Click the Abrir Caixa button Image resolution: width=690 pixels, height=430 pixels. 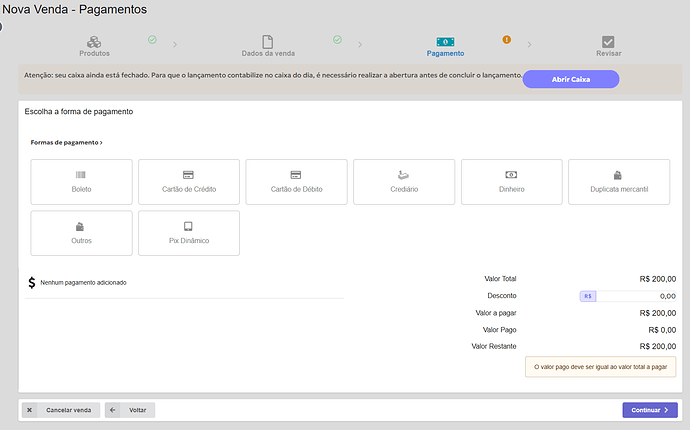click(571, 79)
